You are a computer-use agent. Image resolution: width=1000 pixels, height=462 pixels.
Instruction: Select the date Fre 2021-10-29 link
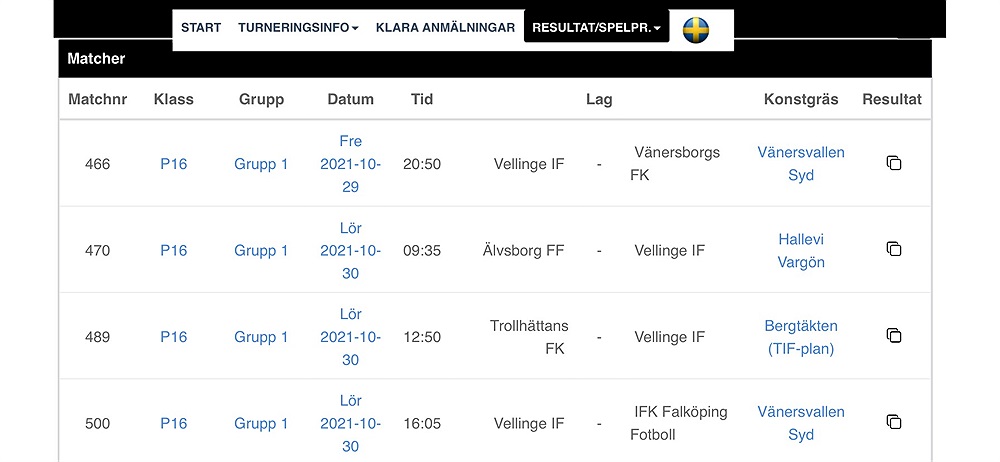(350, 164)
